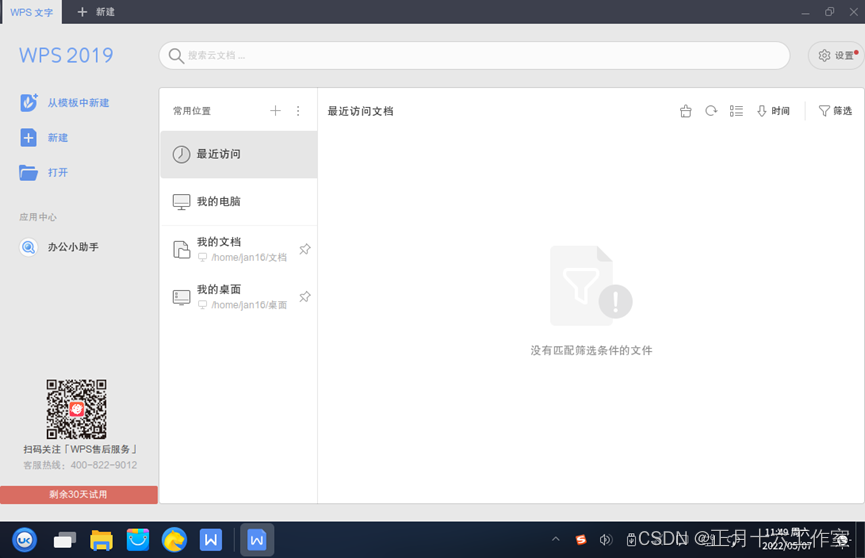This screenshot has width=865, height=558.
Task: Click the 新建 tab with plus sign
Action: pos(96,12)
